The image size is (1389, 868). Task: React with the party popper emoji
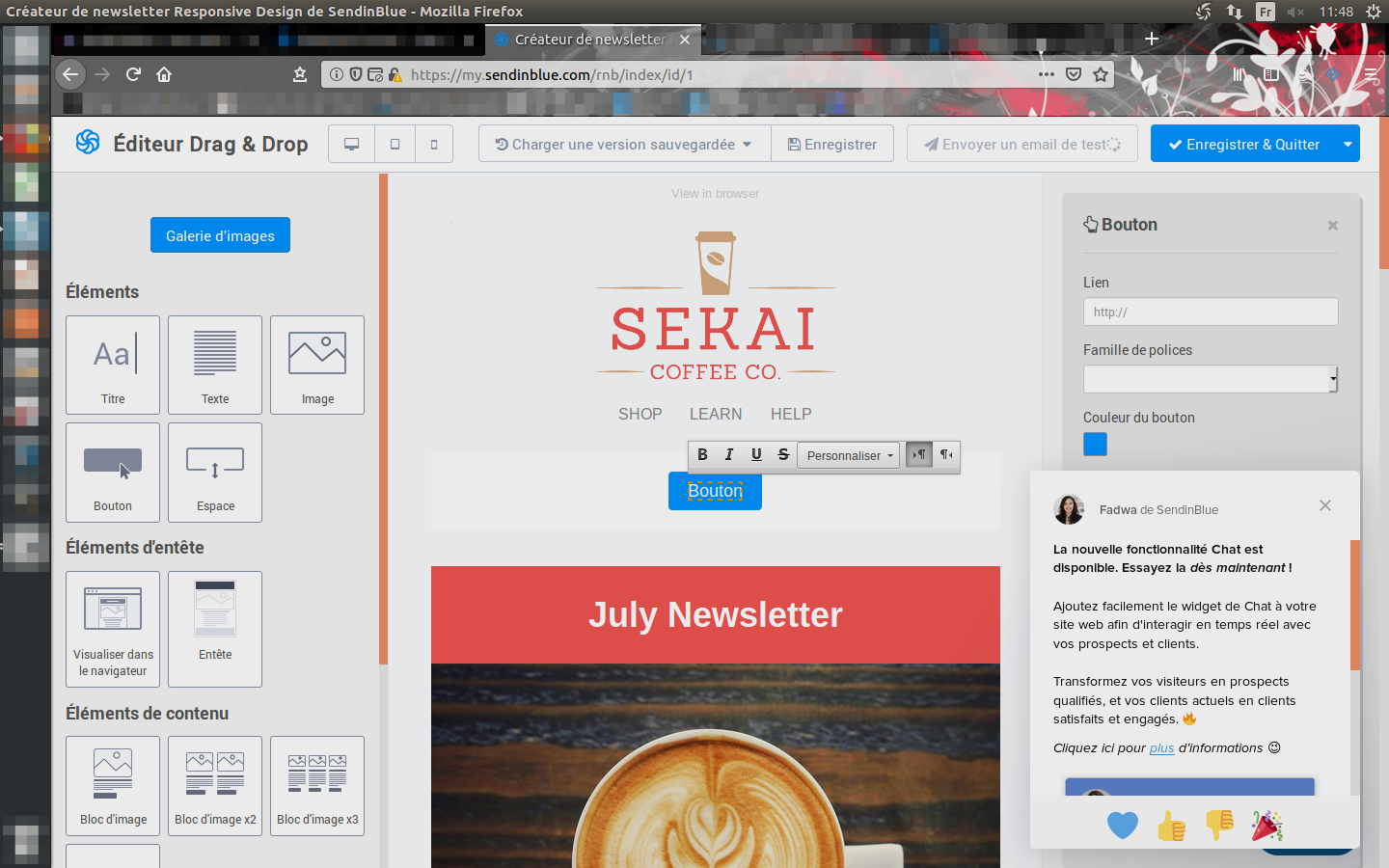point(1267,826)
